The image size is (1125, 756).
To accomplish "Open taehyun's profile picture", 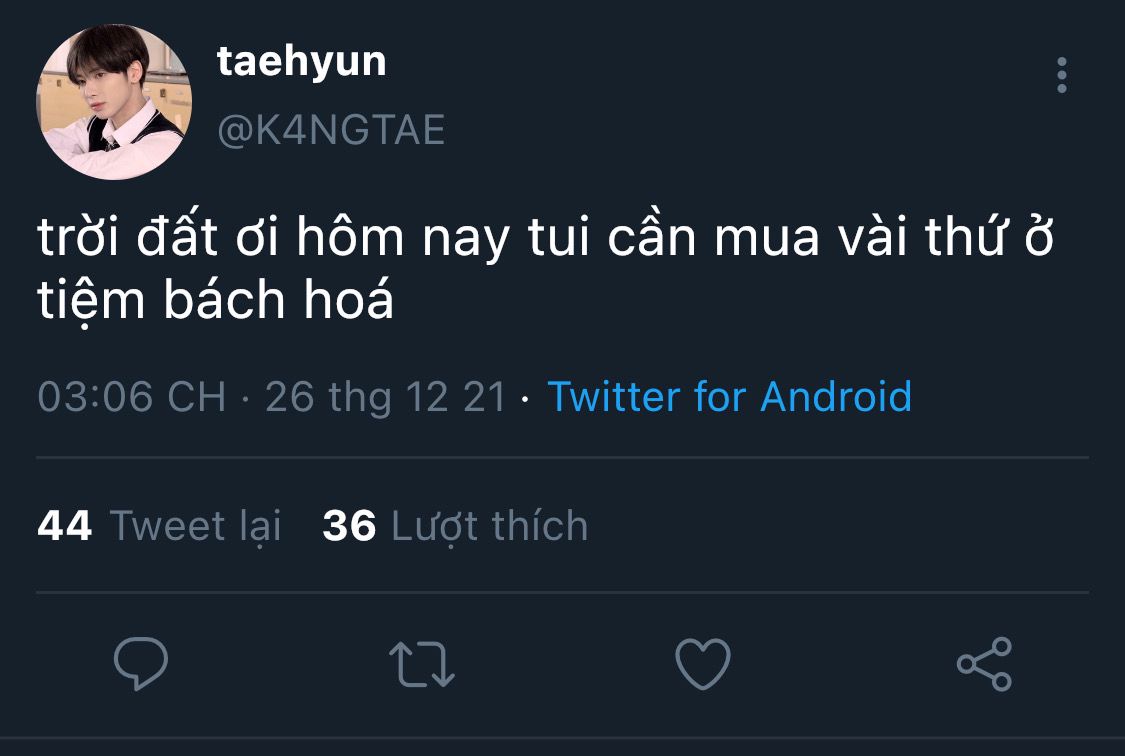I will pyautogui.click(x=114, y=101).
